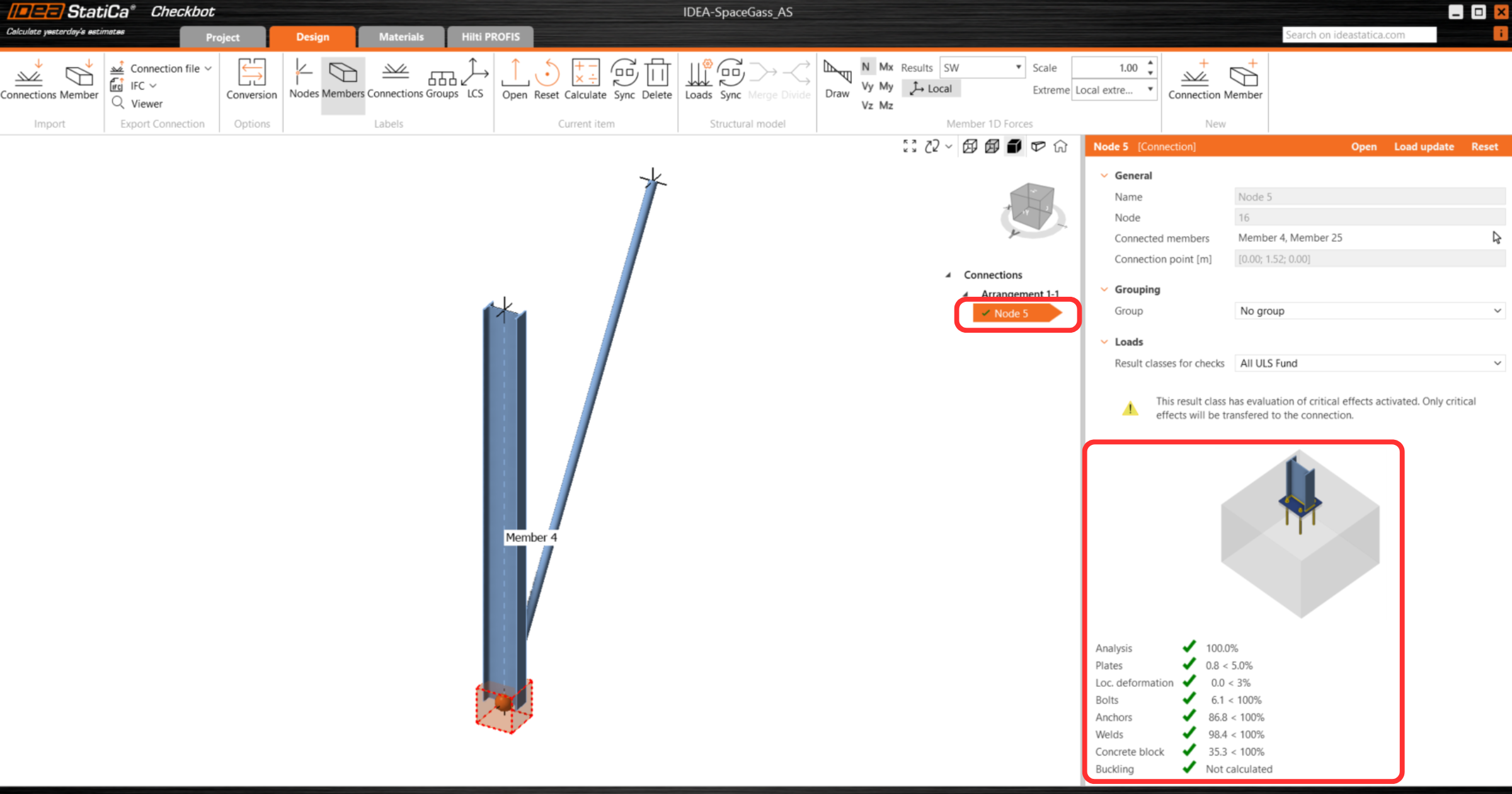Switch to the Hilti PROFIS tab
Viewport: 1512px width, 794px height.
pyautogui.click(x=490, y=37)
